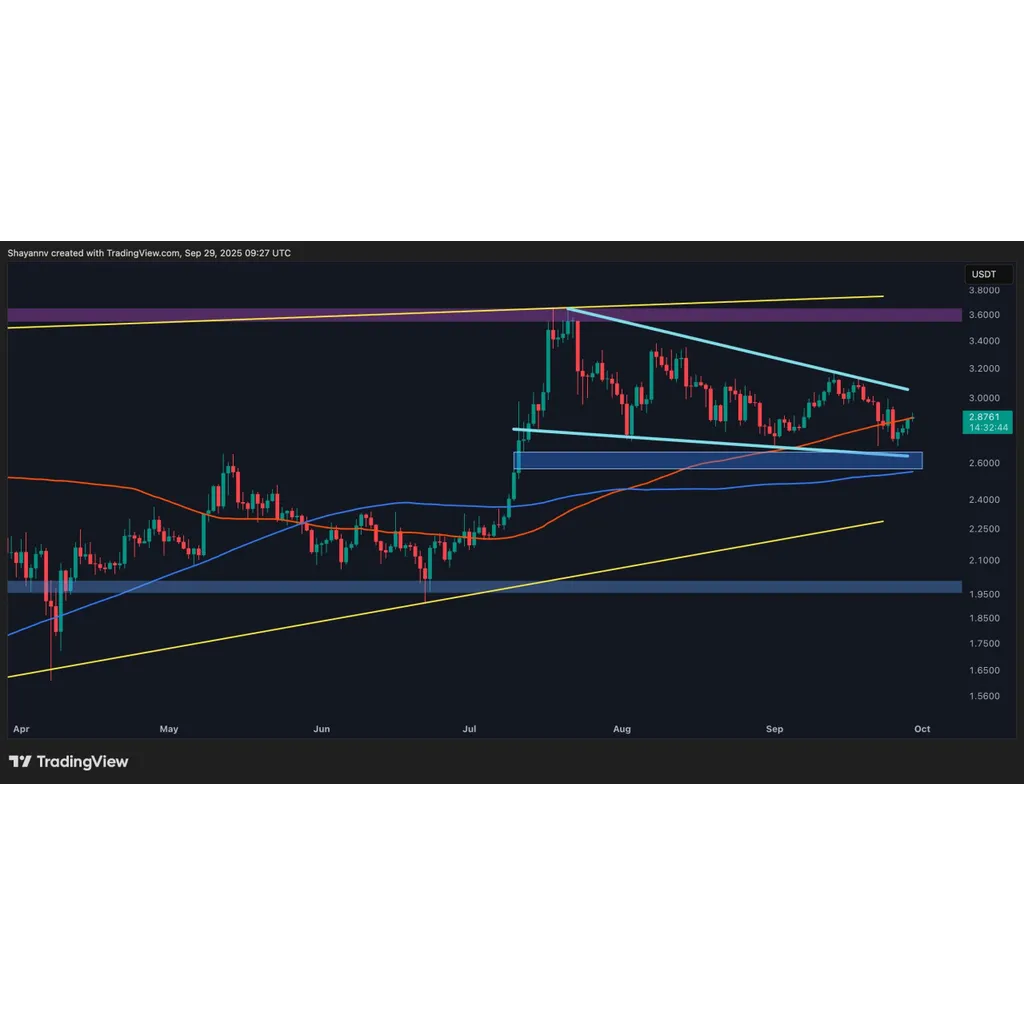Click the 14:32:44 countdown timer
Viewport: 1024px width, 1024px height.
[x=988, y=428]
